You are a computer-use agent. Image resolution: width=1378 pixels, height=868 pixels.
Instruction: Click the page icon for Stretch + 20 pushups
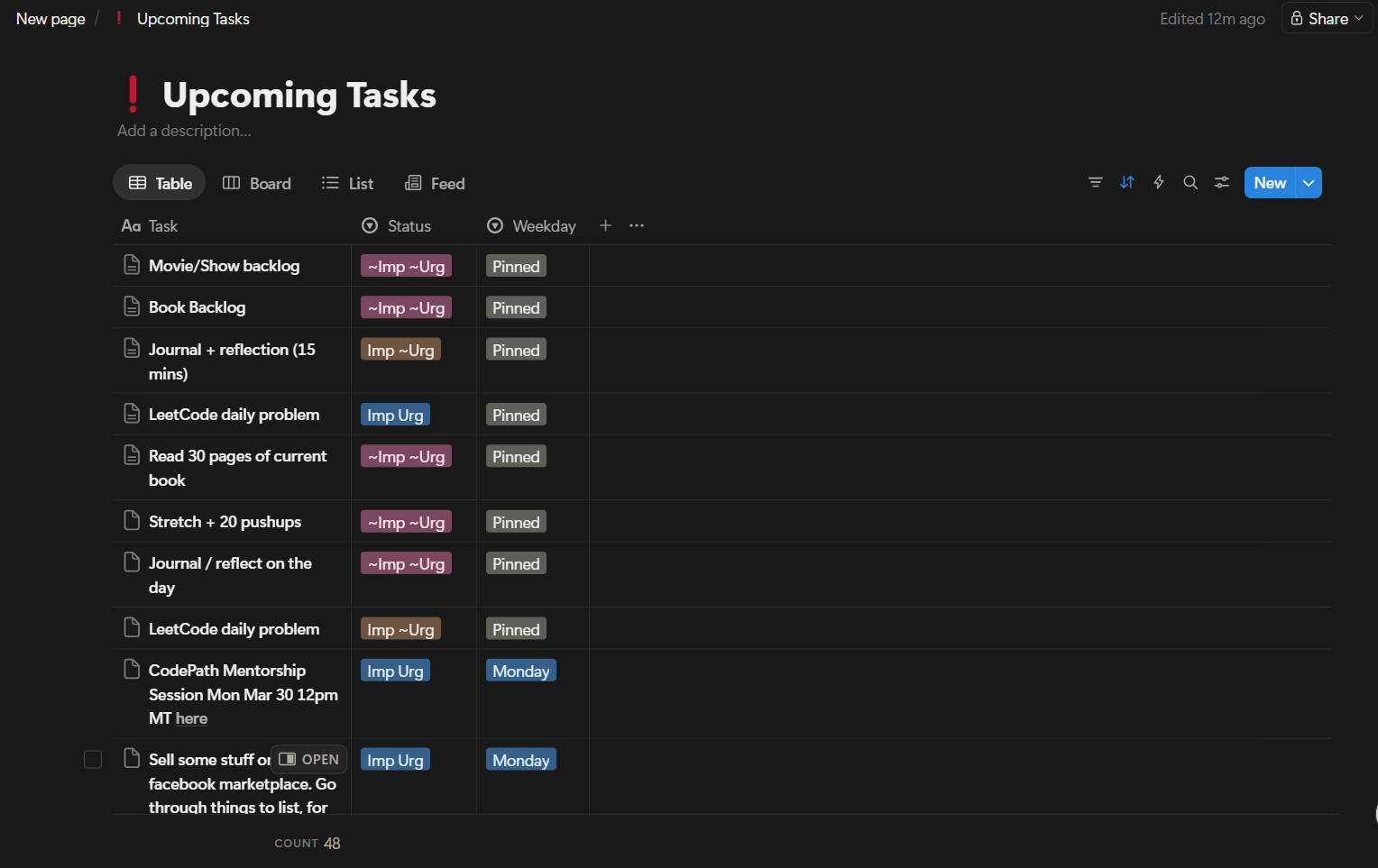pyautogui.click(x=132, y=521)
